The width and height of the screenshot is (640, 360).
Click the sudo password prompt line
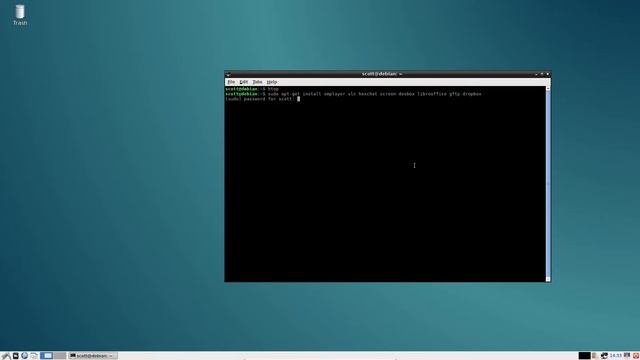(x=262, y=99)
